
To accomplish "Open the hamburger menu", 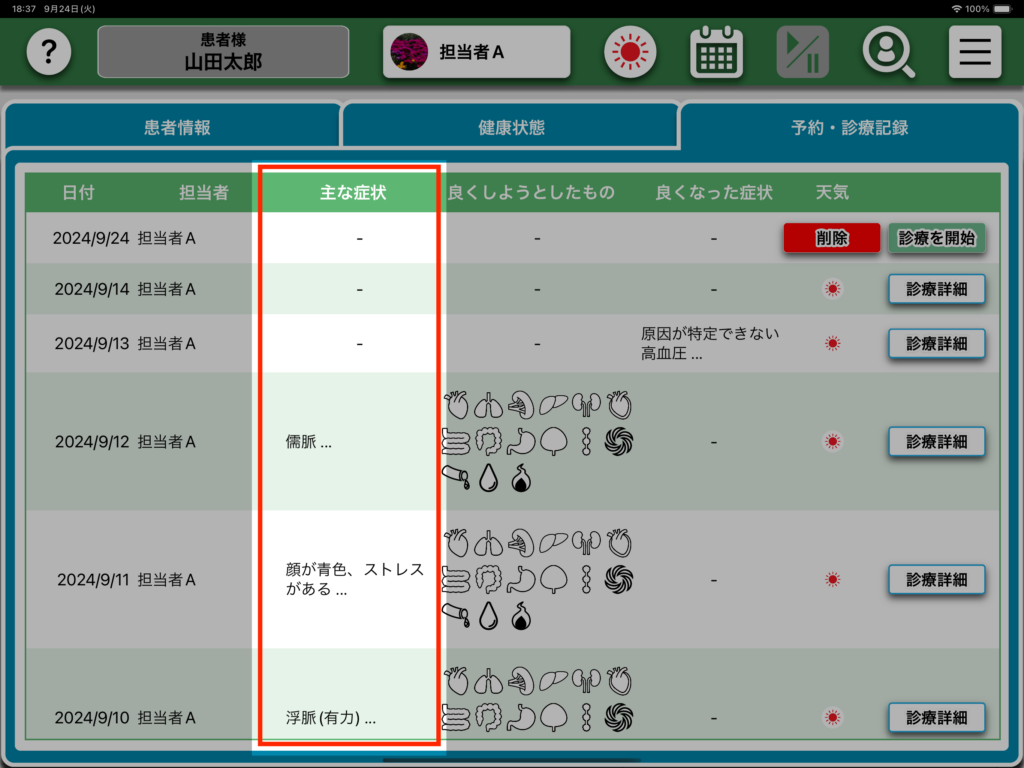I will click(974, 52).
